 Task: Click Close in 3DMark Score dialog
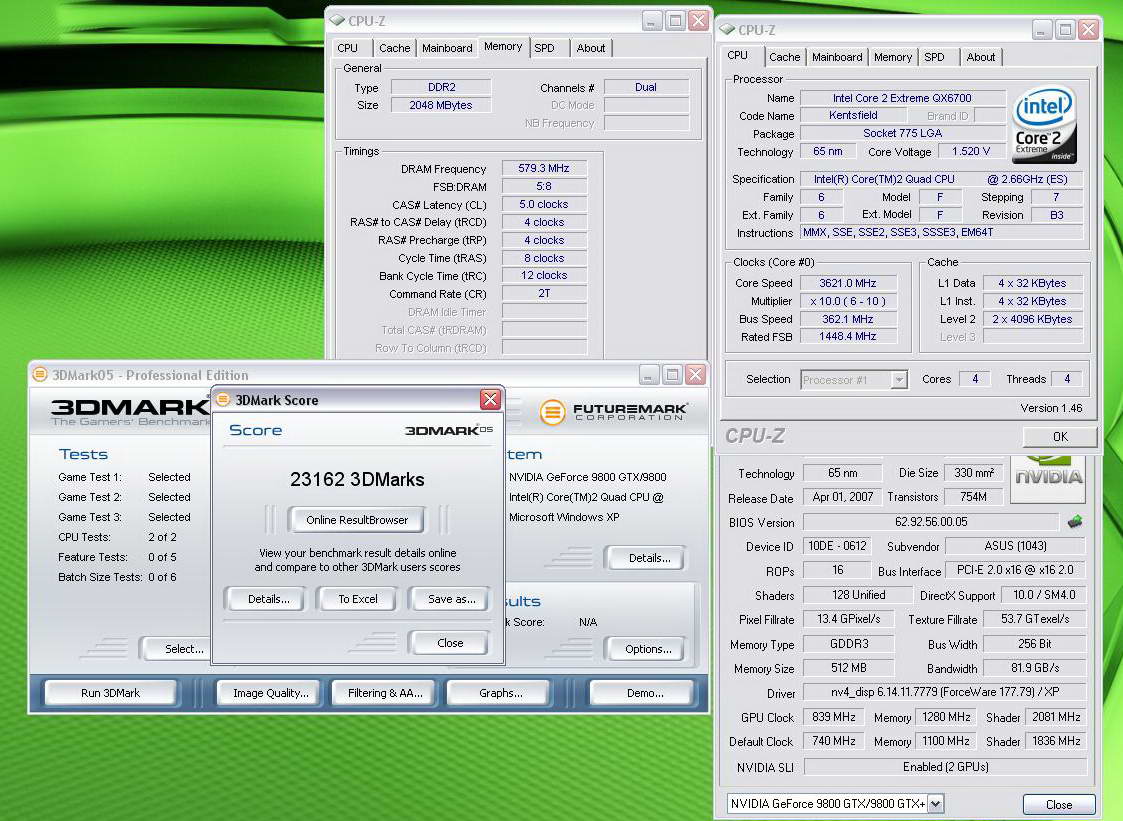(450, 643)
